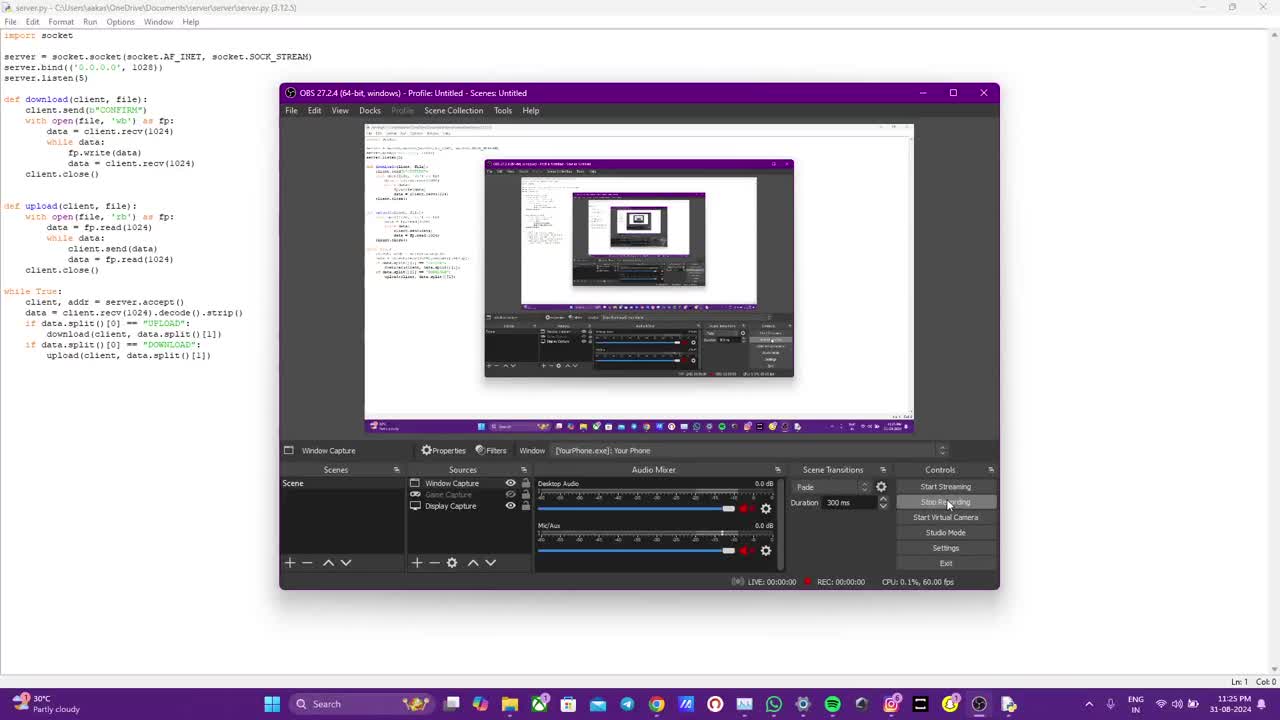This screenshot has width=1280, height=720.
Task: Open Chrome from the taskbar
Action: point(656,704)
